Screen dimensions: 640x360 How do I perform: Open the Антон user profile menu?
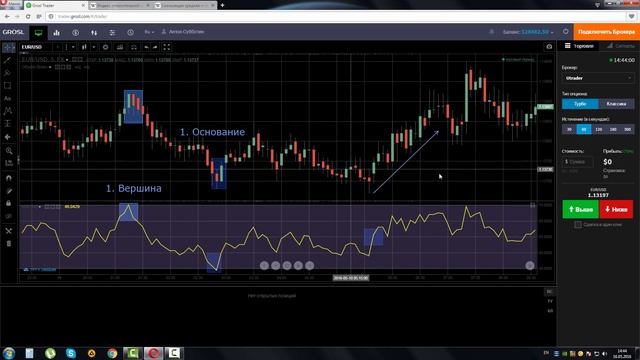[x=183, y=32]
